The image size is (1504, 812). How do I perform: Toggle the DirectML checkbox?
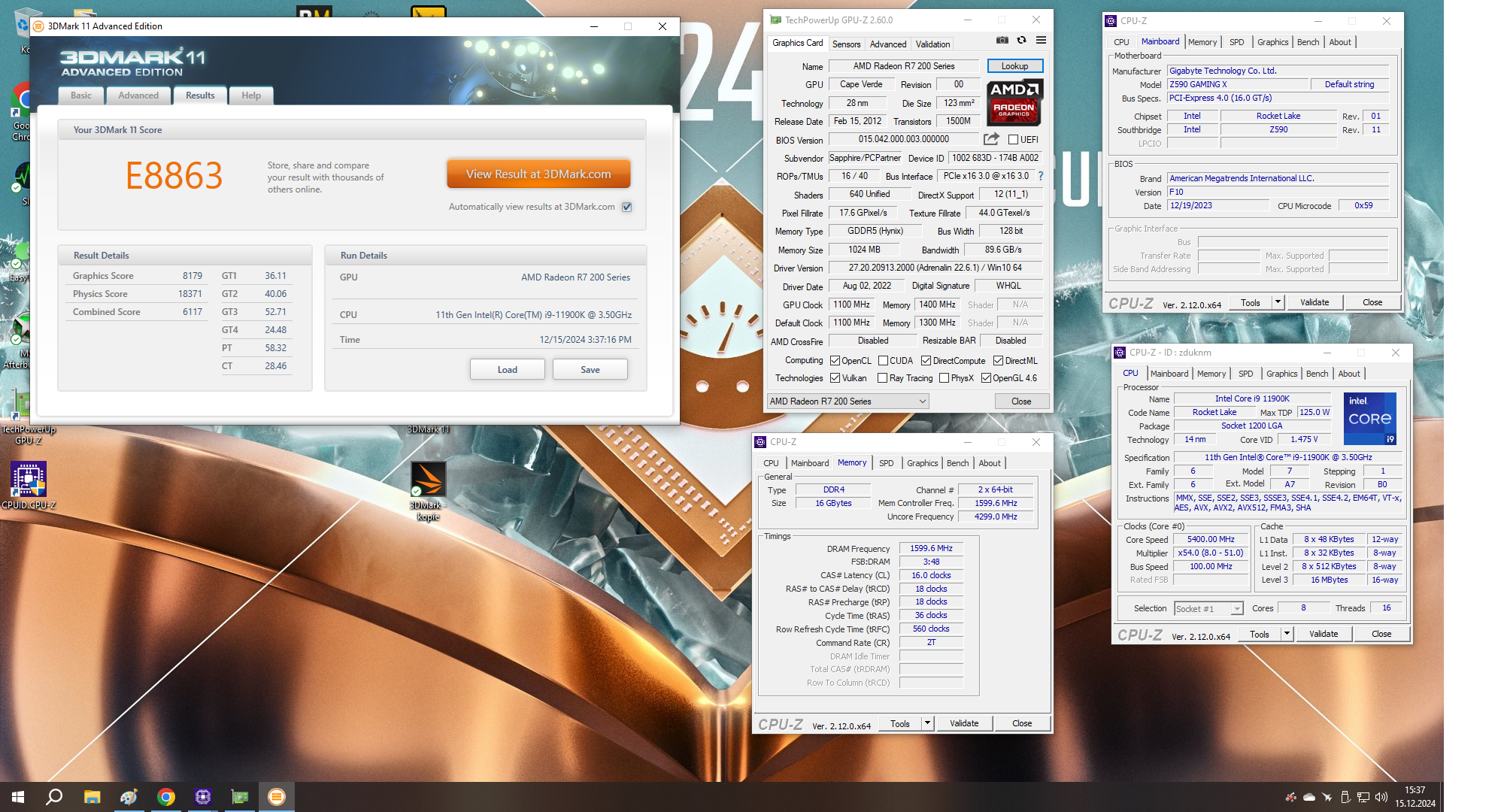(998, 361)
